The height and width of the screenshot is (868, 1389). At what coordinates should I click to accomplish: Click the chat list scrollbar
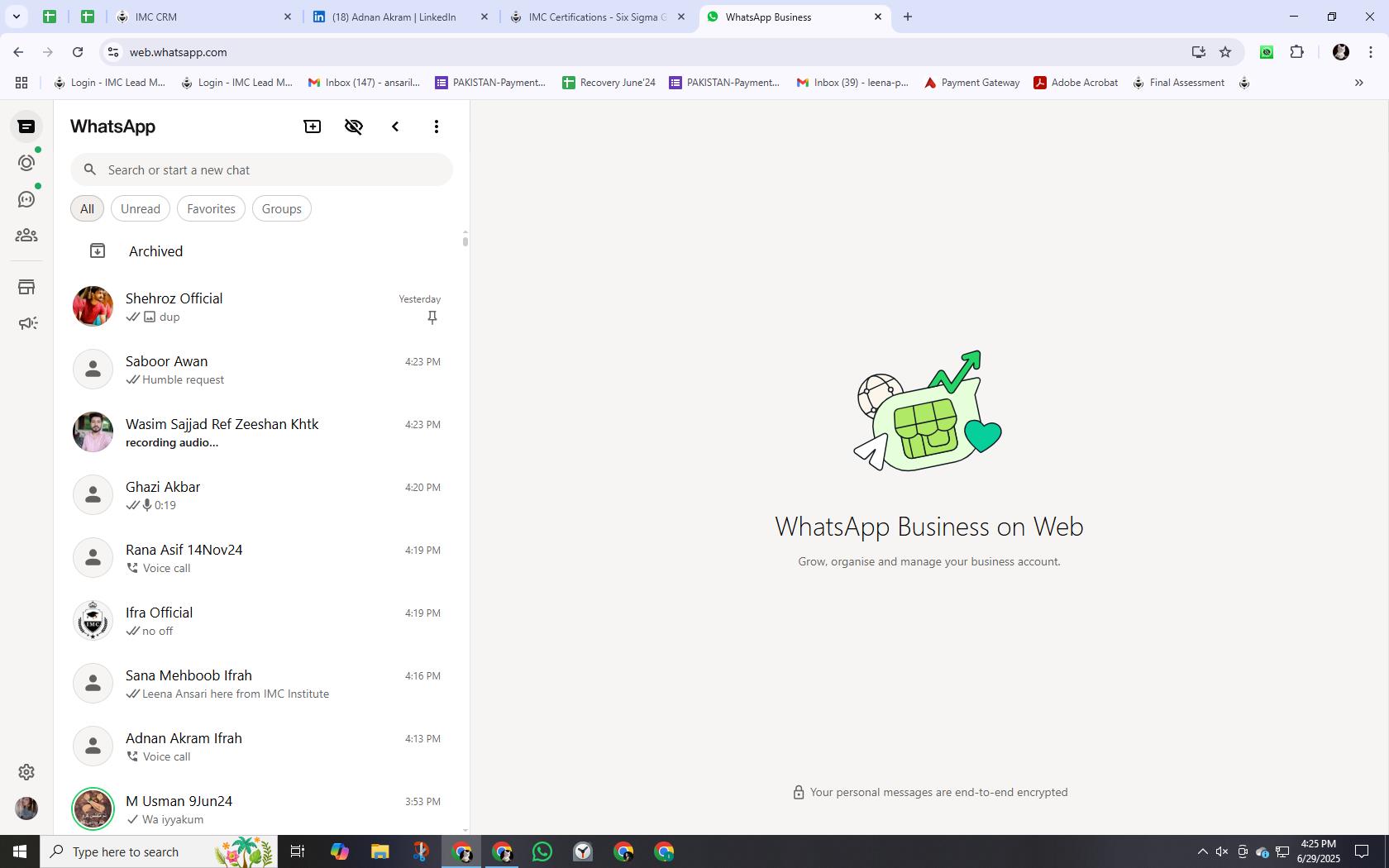(465, 241)
